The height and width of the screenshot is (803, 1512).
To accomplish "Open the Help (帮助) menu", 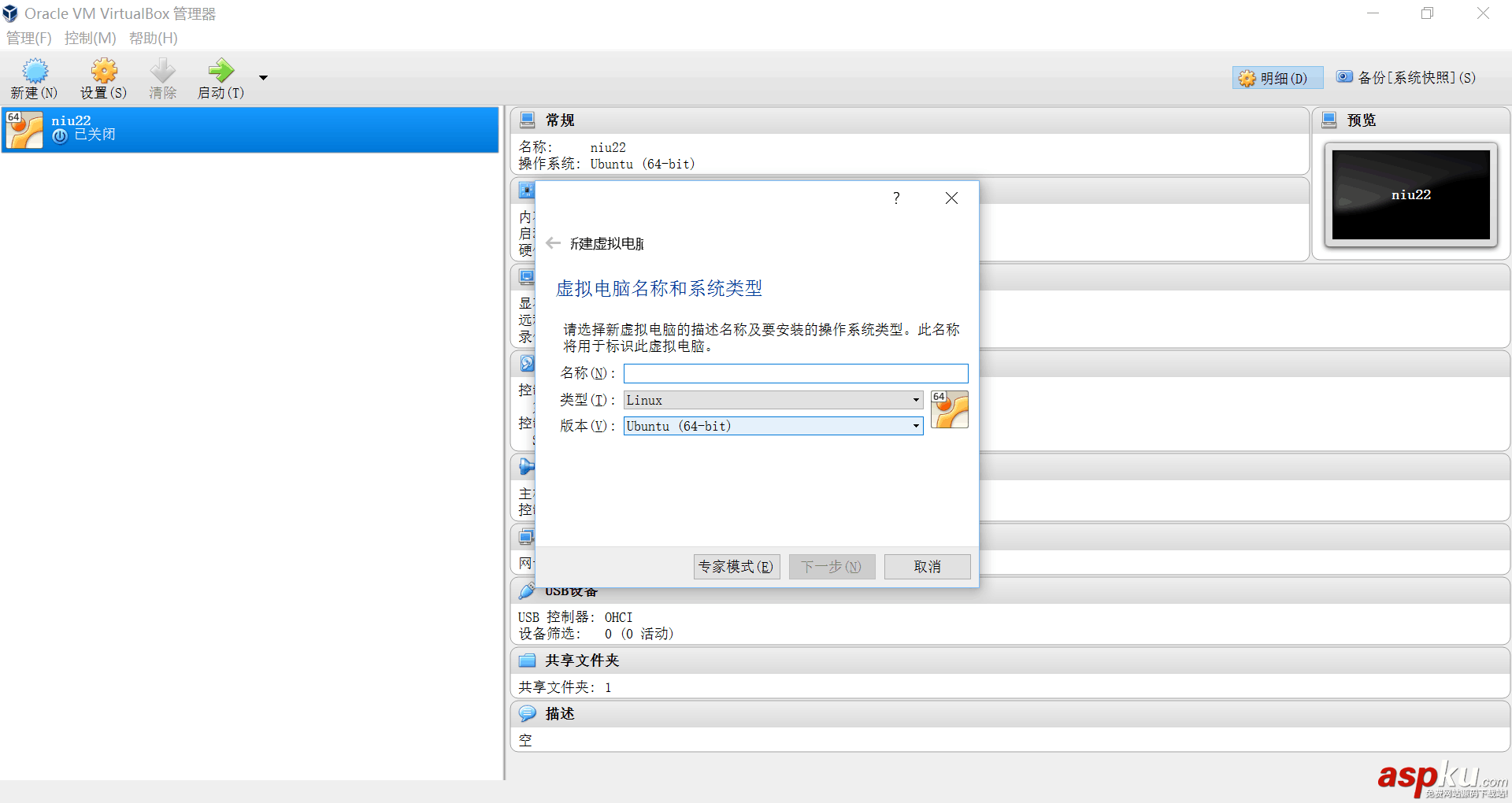I will click(x=154, y=38).
